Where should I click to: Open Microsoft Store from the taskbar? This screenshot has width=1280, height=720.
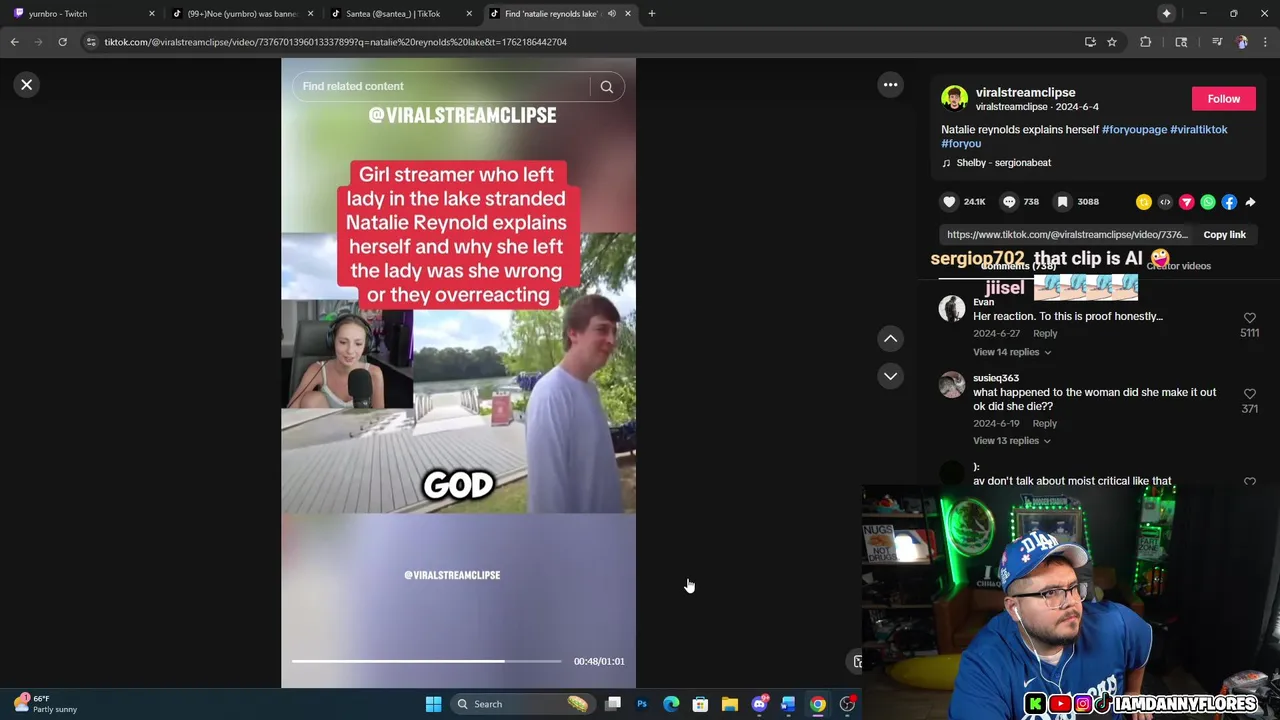(x=700, y=704)
